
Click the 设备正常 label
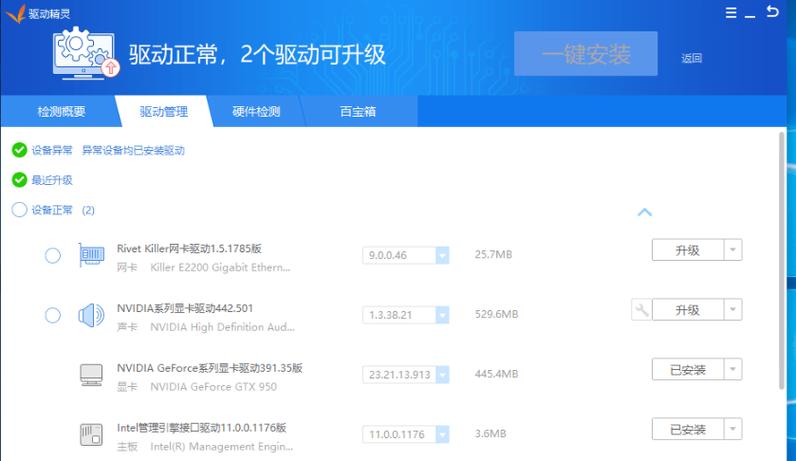tap(52, 210)
